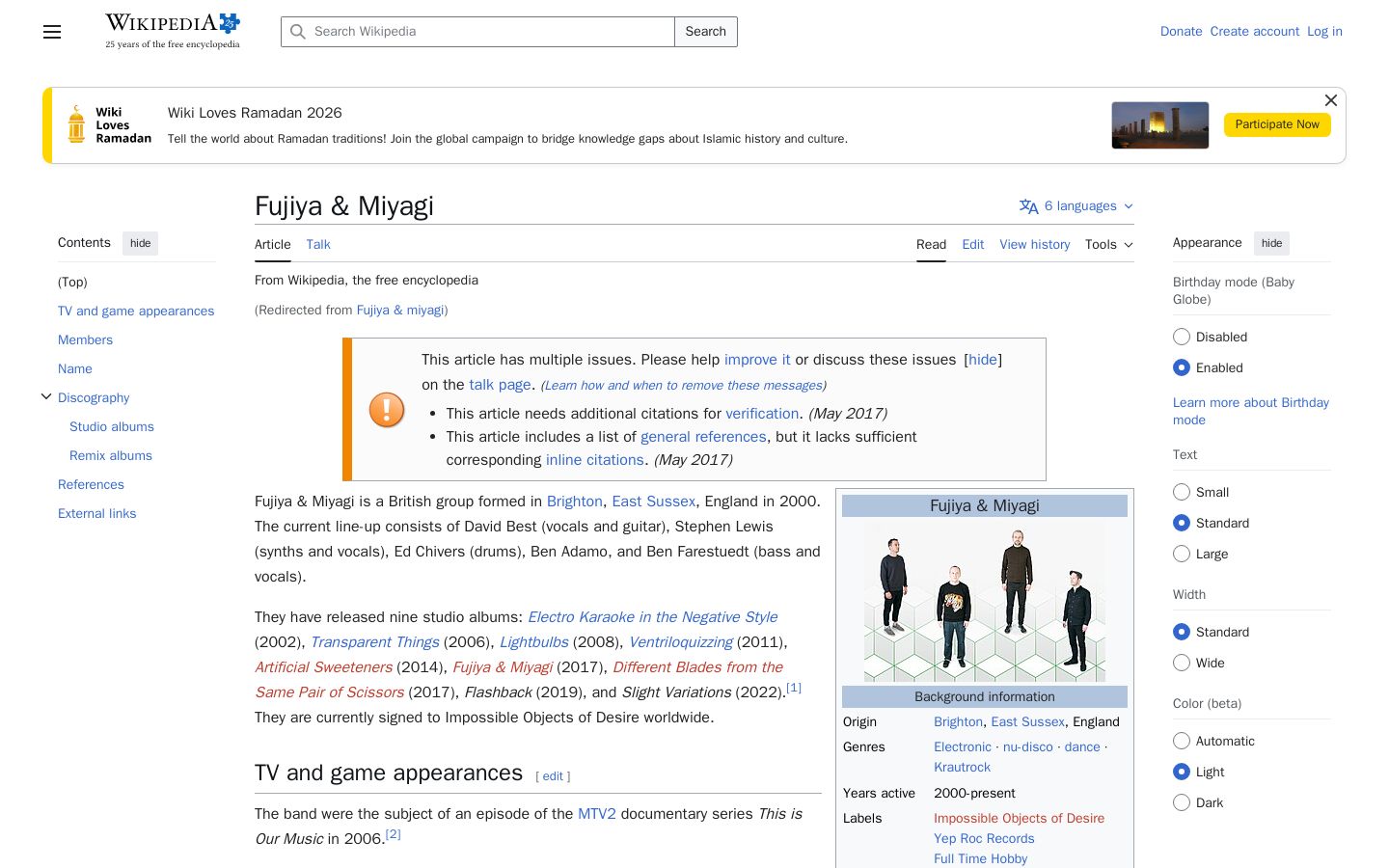Open the Krautrock genre link

[x=962, y=768]
